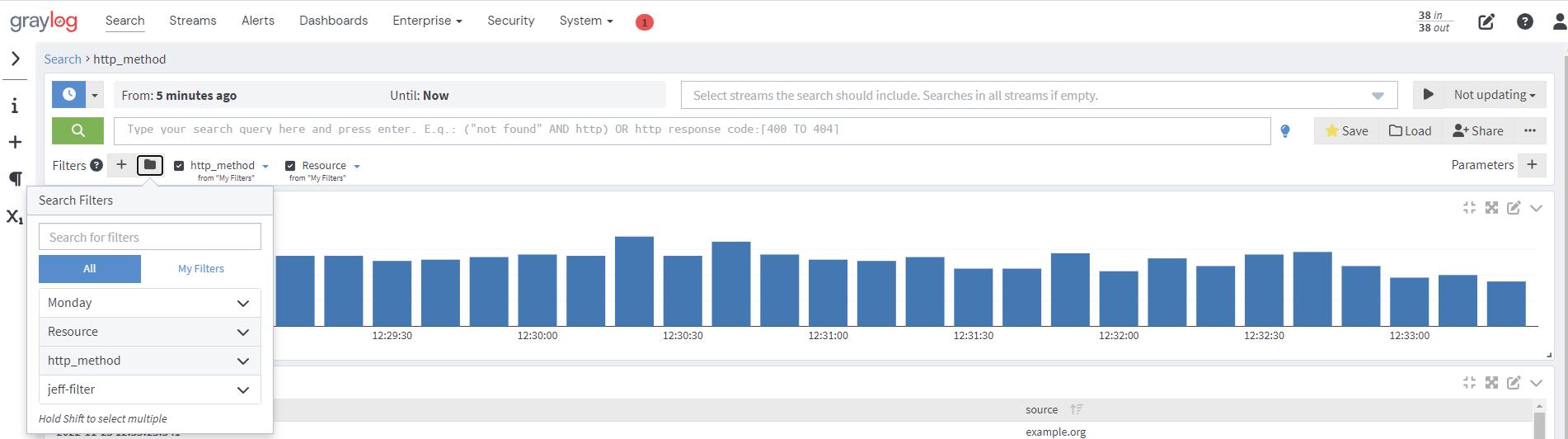The image size is (1568, 439).
Task: Open the sidebar description info icon
Action: [x=15, y=106]
